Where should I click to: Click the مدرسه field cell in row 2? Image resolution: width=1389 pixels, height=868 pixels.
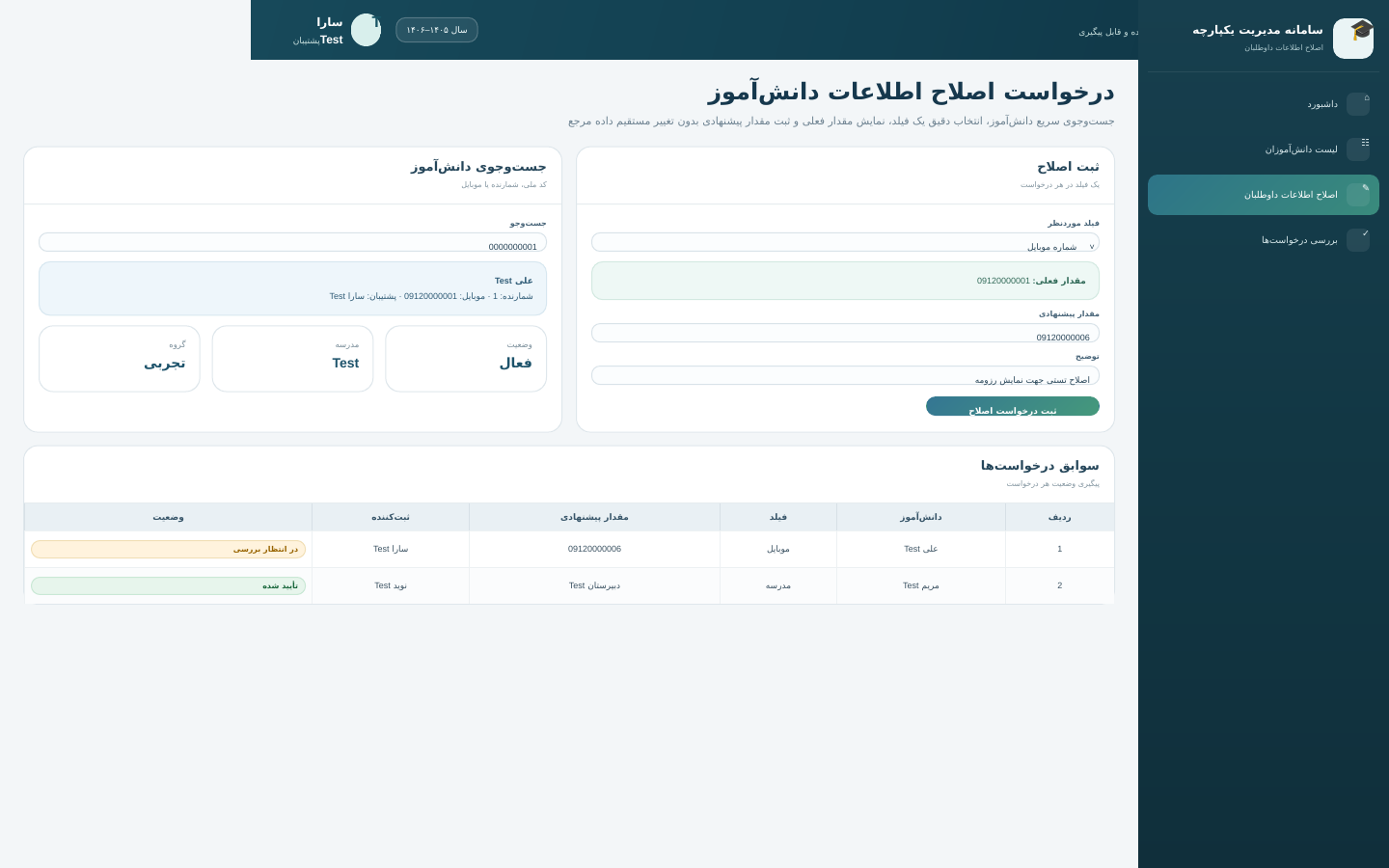[778, 585]
